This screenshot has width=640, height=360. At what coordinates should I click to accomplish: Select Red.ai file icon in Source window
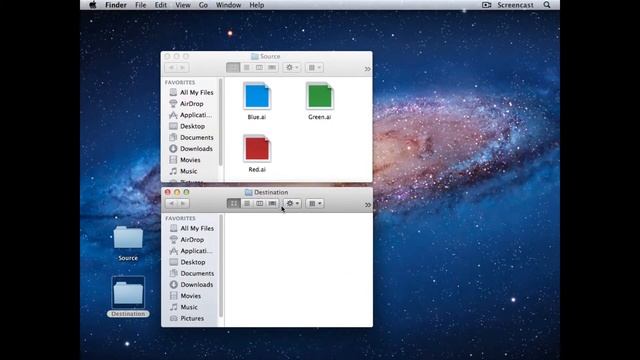pos(257,149)
